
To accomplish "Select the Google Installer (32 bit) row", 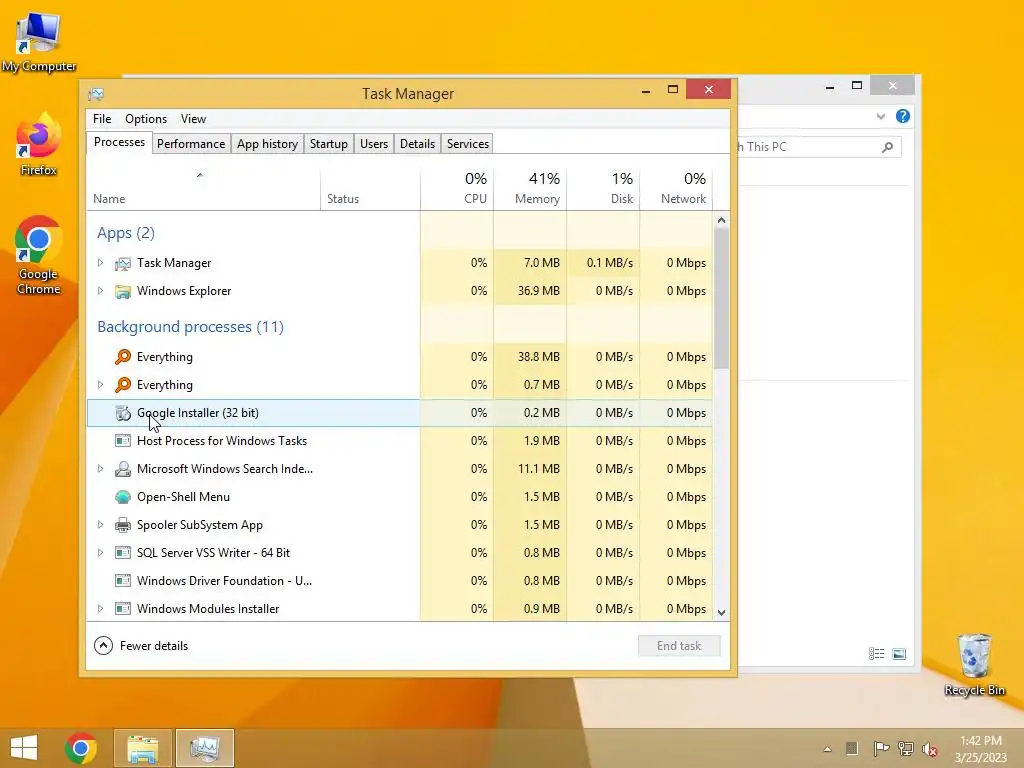I will [400, 413].
